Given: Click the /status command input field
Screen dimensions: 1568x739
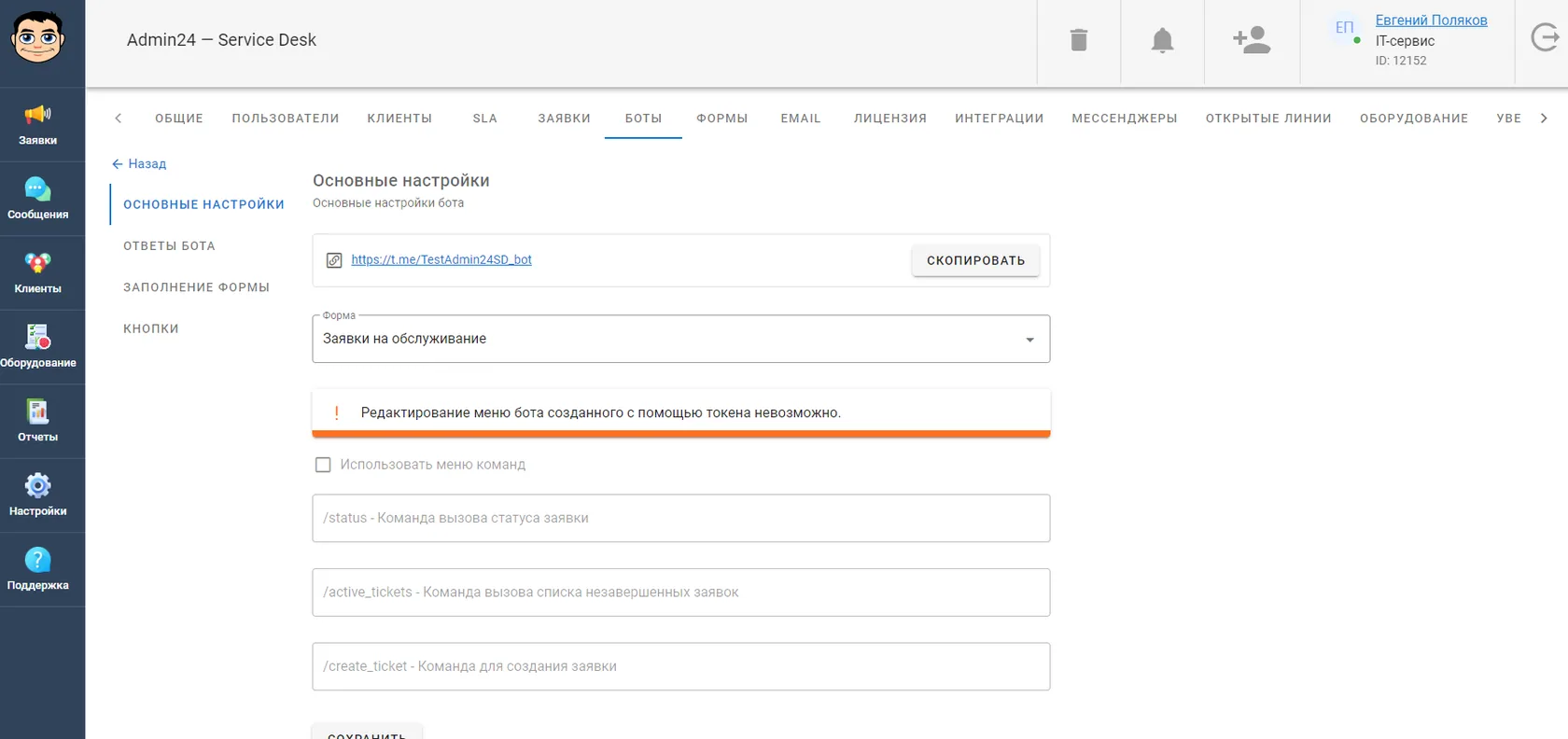Looking at the screenshot, I should [x=681, y=518].
